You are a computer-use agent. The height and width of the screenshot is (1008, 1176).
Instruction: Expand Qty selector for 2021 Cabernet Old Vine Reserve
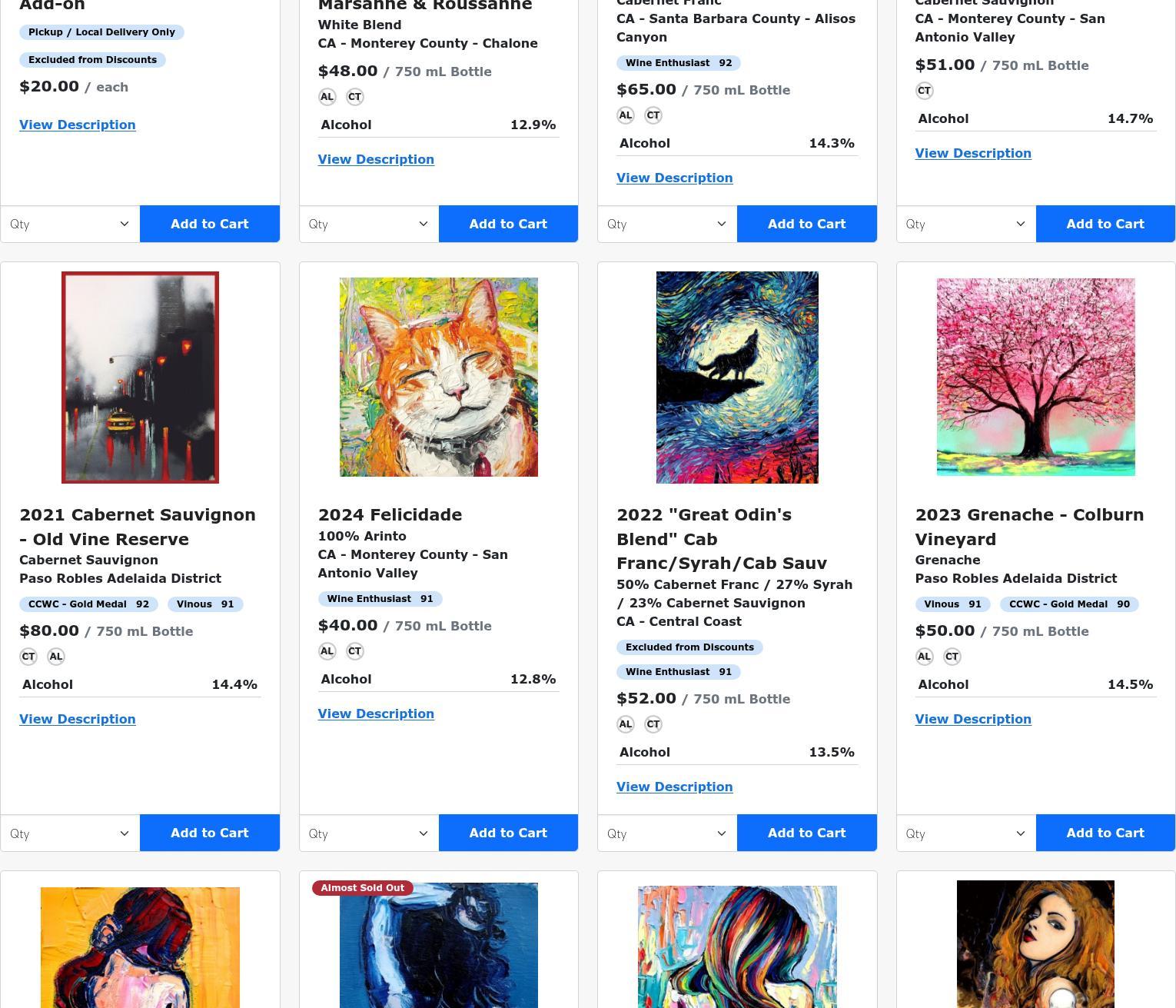[71, 833]
